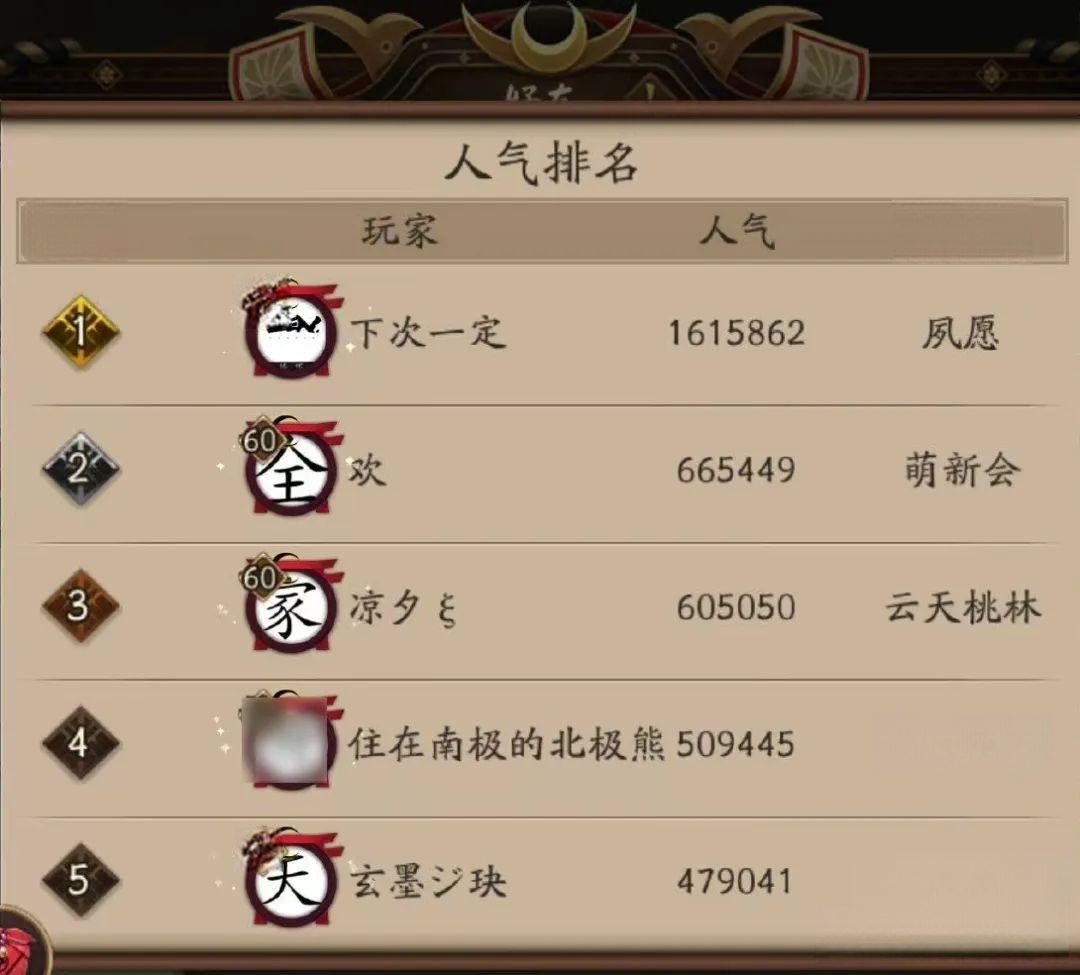Tap the rank 4 diamond badge

click(x=81, y=743)
